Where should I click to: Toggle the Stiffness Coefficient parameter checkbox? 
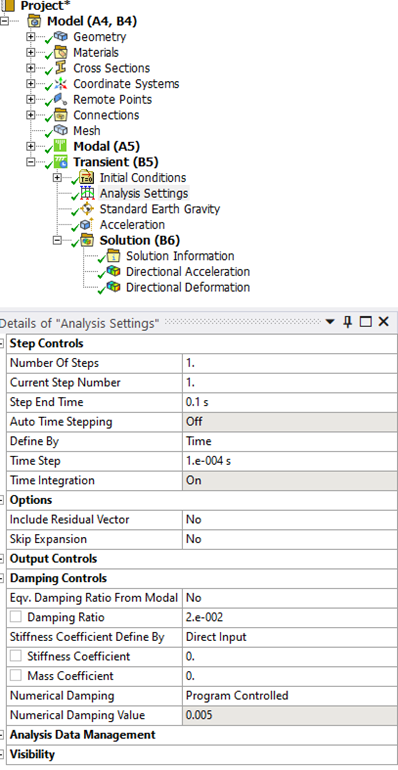[x=16, y=657]
